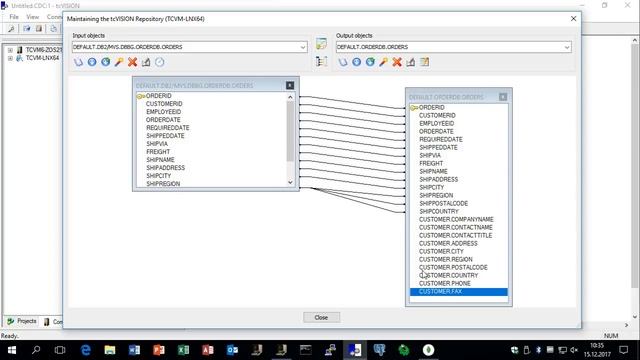Open the View menu
This screenshot has width=640, height=360.
(33, 17)
